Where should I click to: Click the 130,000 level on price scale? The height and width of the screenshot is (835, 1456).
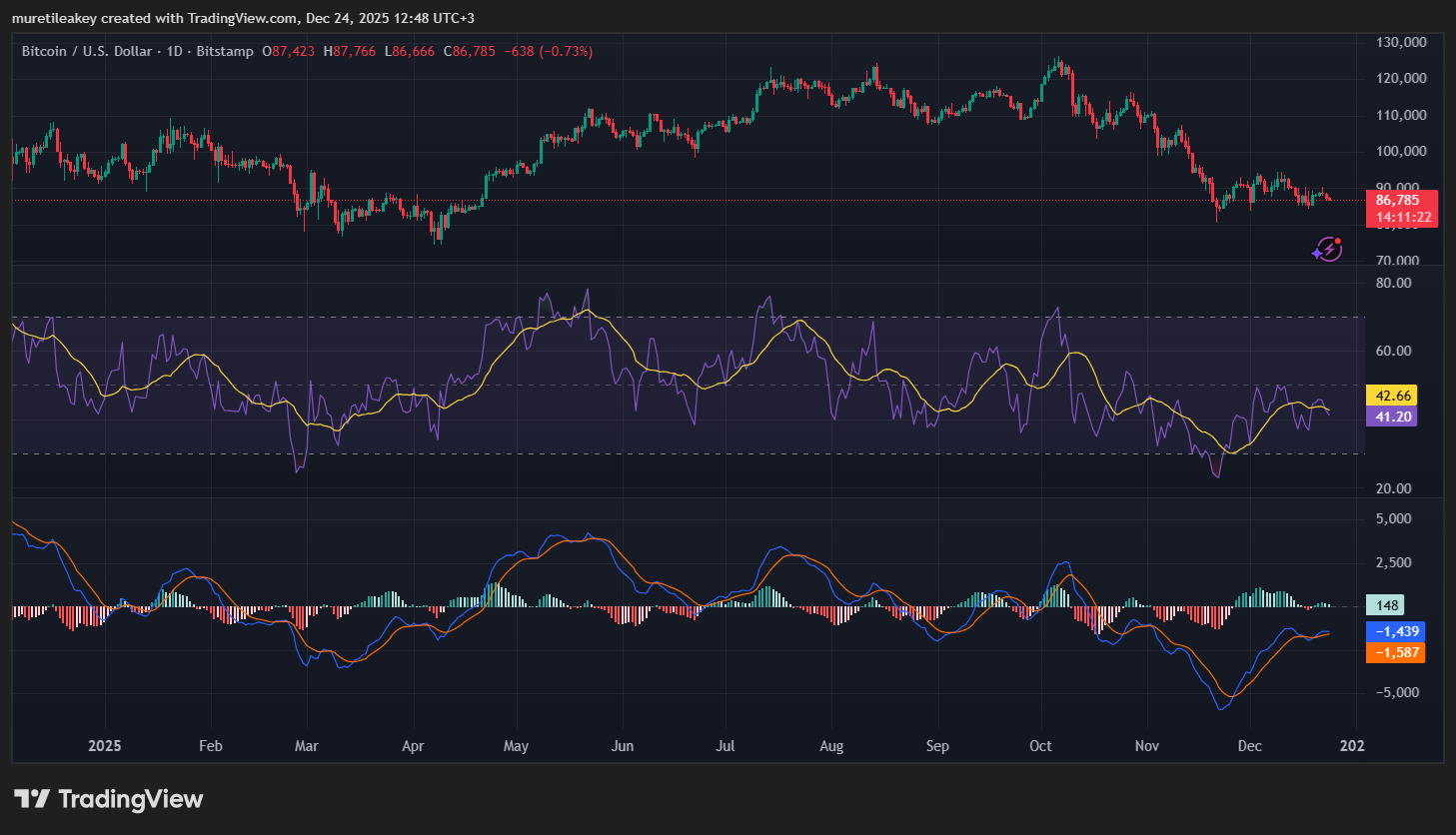coord(1401,42)
